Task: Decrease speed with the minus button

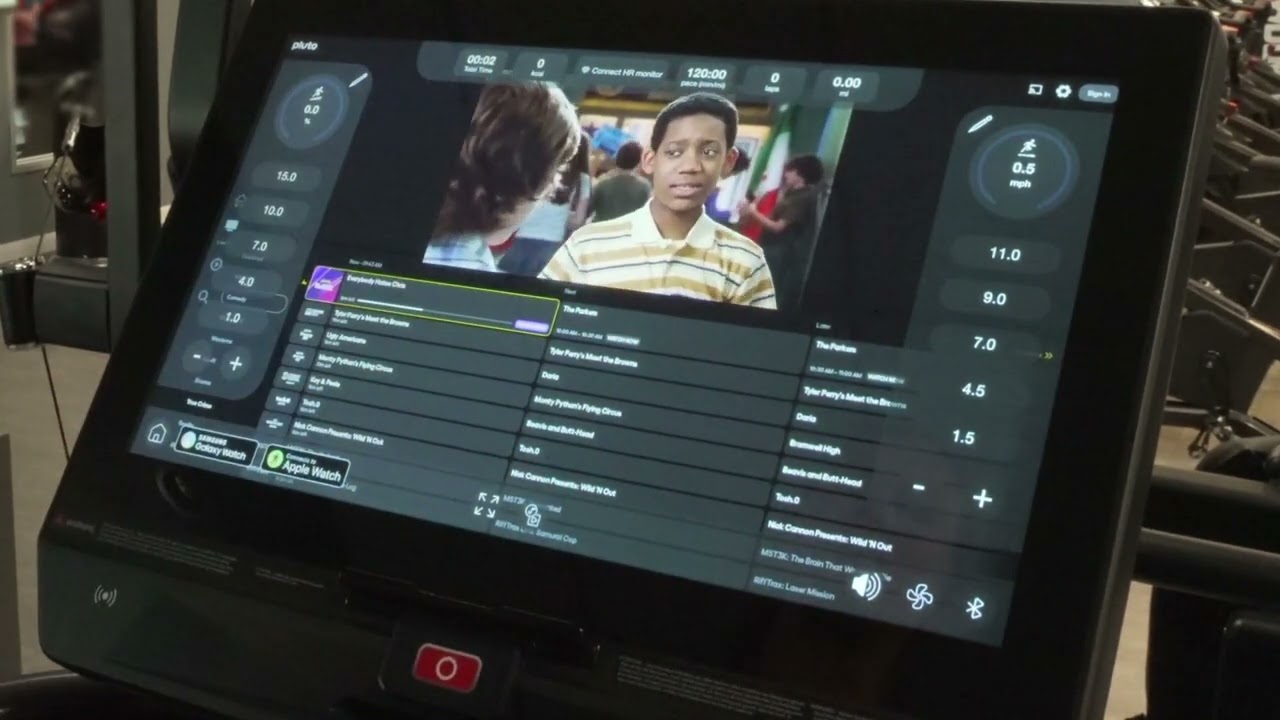Action: [x=919, y=488]
